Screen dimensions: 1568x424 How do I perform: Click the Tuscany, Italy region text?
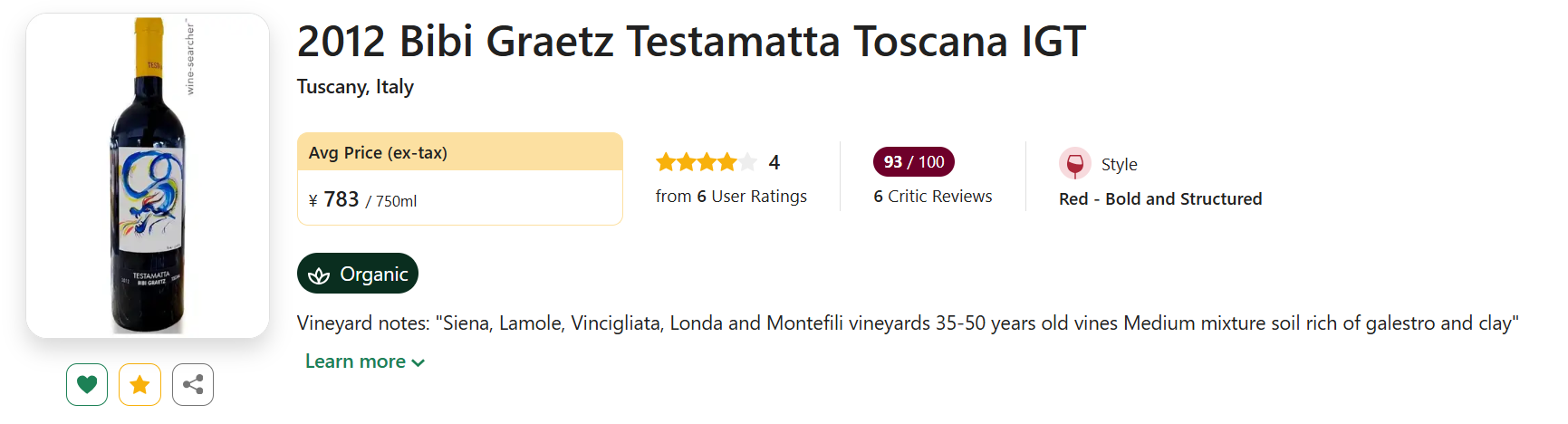(355, 87)
